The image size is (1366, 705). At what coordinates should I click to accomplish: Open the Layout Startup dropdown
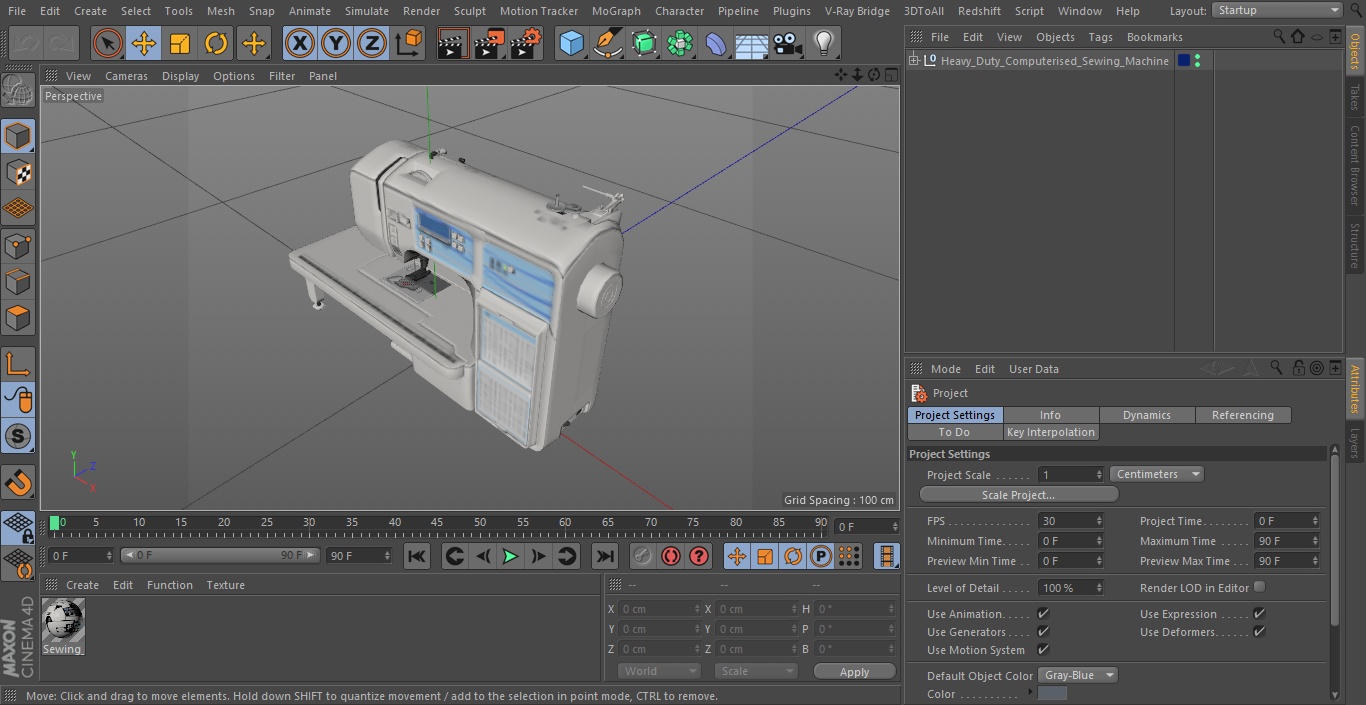1277,10
